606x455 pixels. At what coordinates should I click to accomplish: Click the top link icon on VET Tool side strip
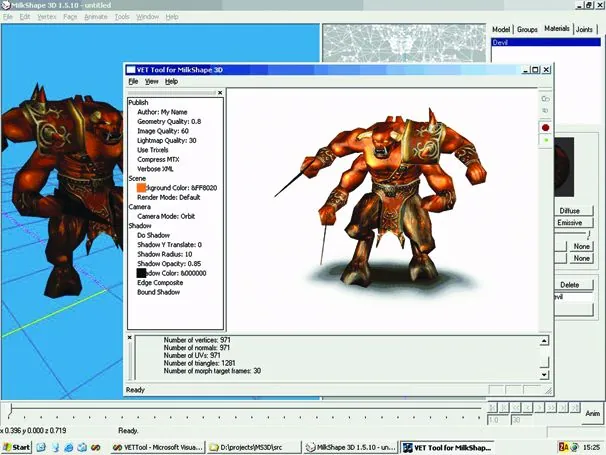[545, 99]
